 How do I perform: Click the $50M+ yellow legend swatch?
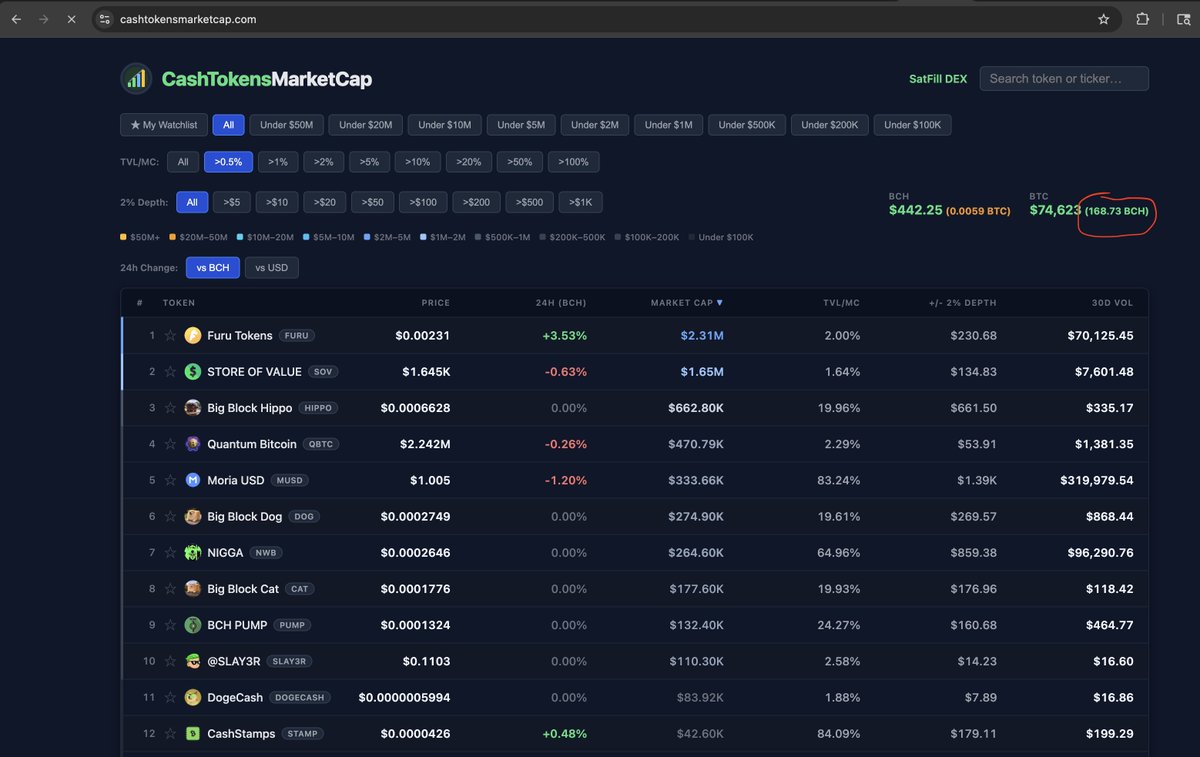pos(123,237)
